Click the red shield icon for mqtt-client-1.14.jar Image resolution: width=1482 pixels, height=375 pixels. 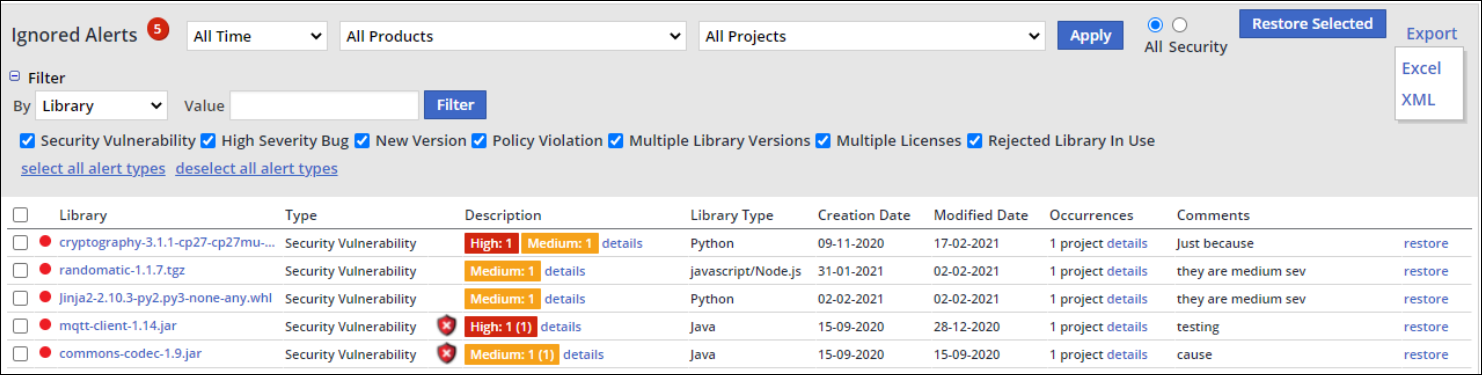click(x=446, y=326)
